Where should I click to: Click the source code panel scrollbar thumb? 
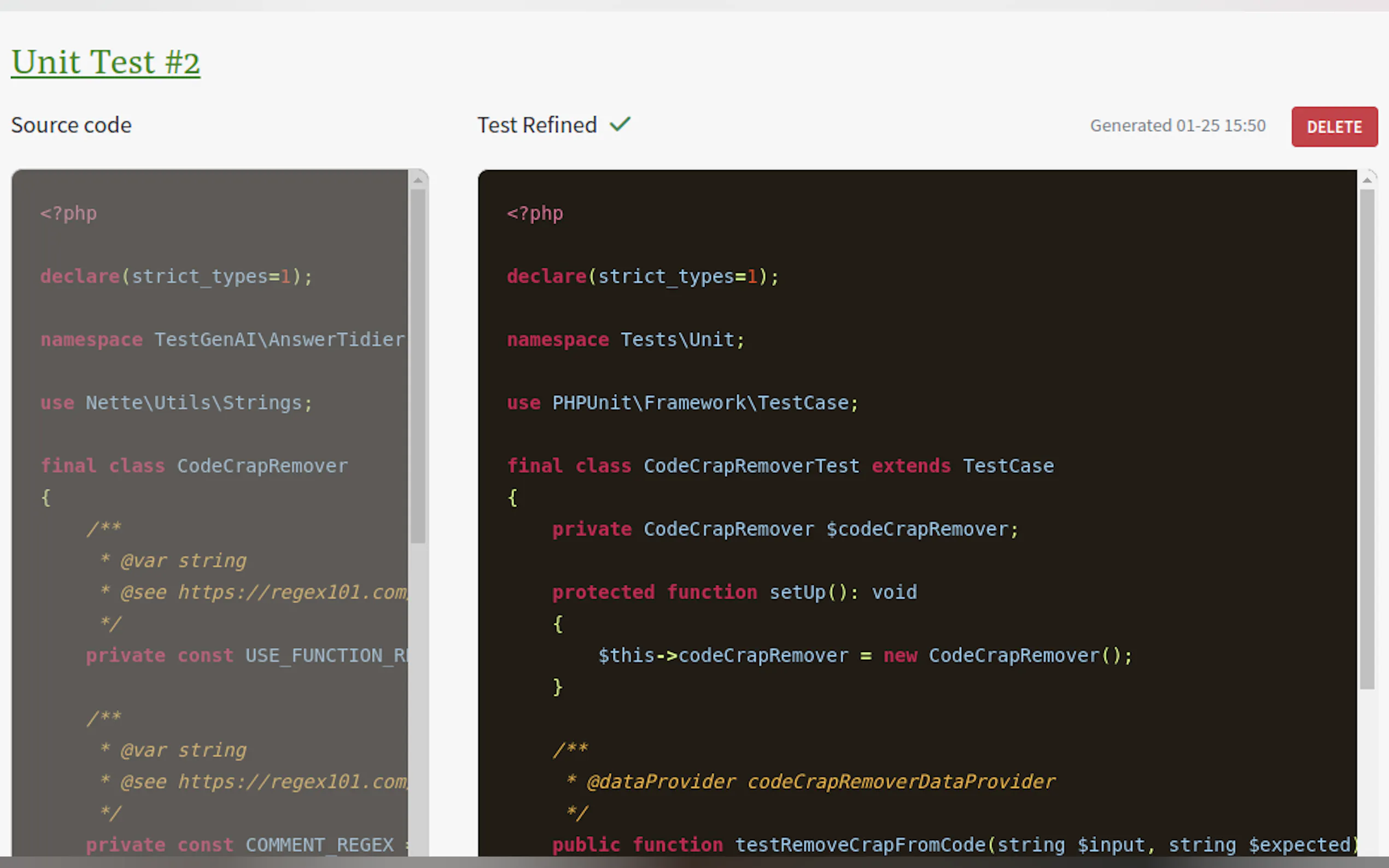click(418, 365)
